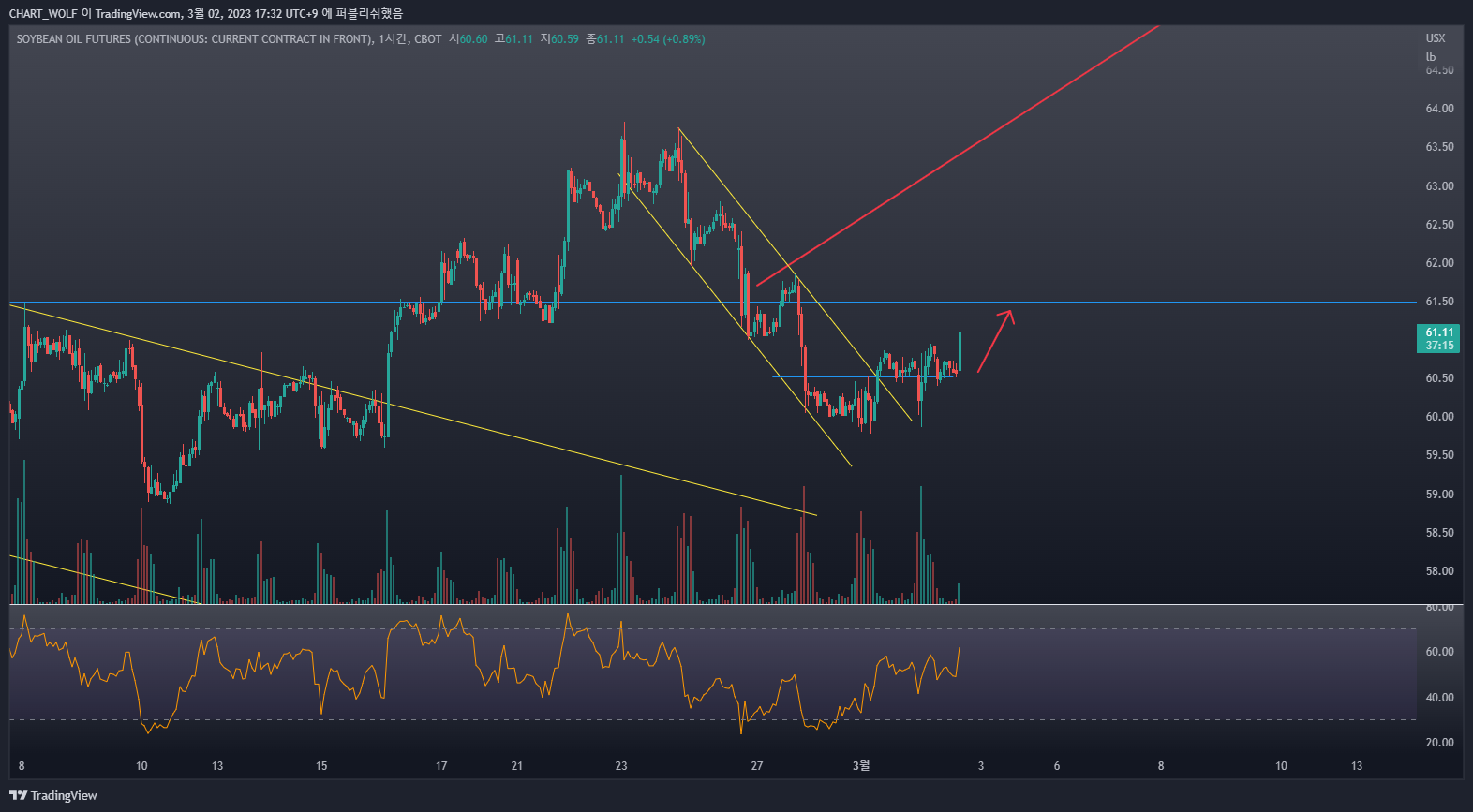
Task: Click the 6 date label on time axis
Action: pos(1057,766)
